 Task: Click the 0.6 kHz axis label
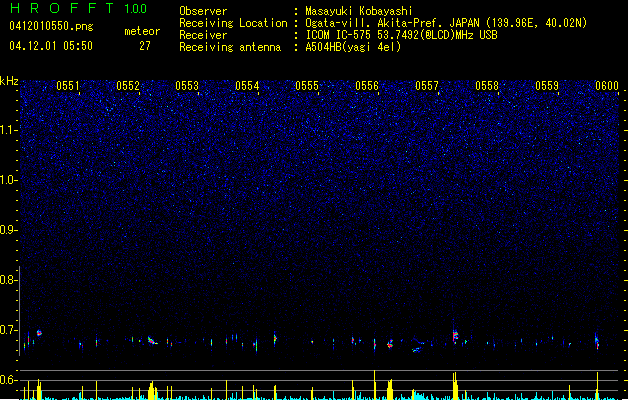[x=9, y=380]
